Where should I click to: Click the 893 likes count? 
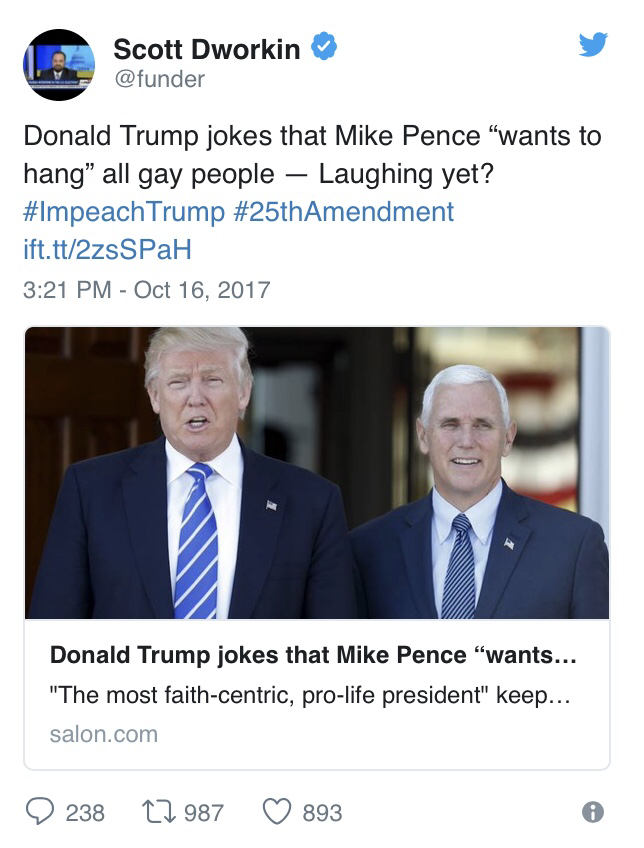pyautogui.click(x=322, y=813)
